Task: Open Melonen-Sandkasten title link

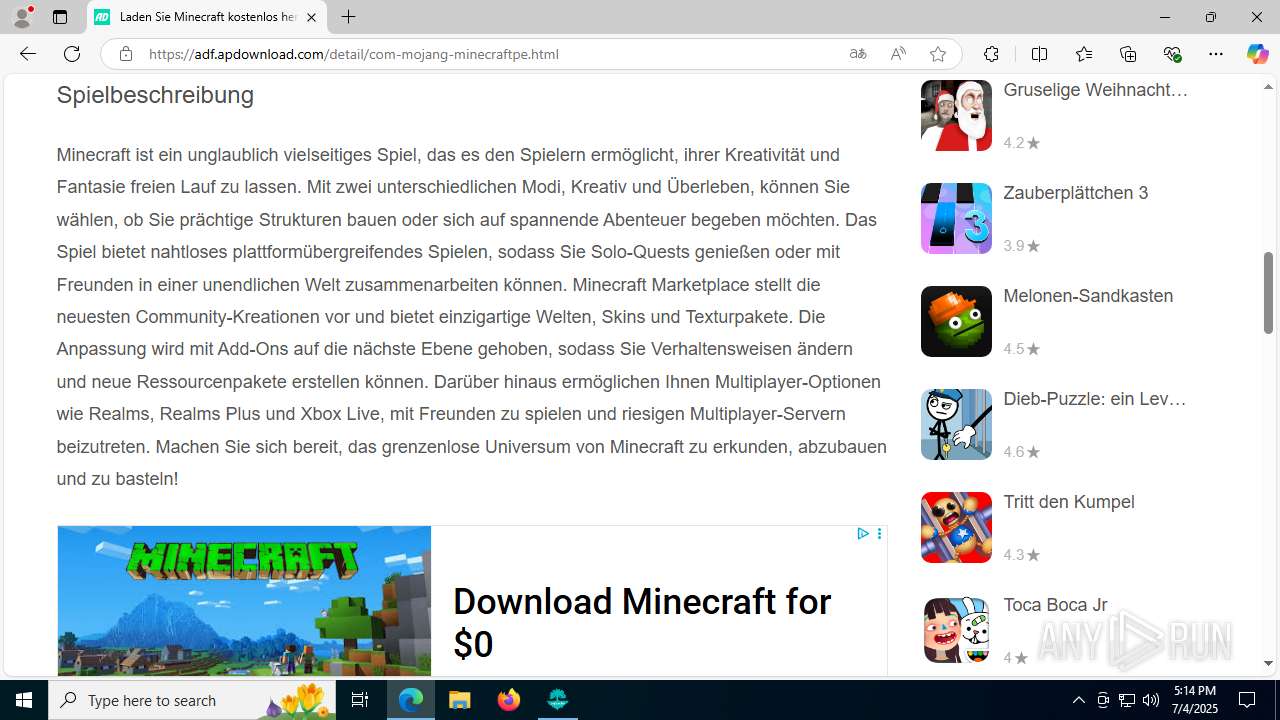Action: pyautogui.click(x=1088, y=296)
